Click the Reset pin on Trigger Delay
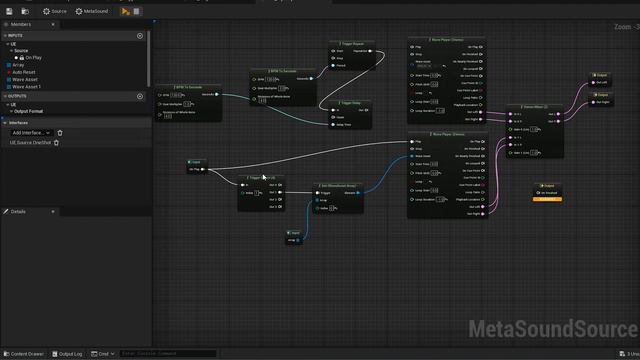This screenshot has width=640, height=360. pyautogui.click(x=333, y=118)
